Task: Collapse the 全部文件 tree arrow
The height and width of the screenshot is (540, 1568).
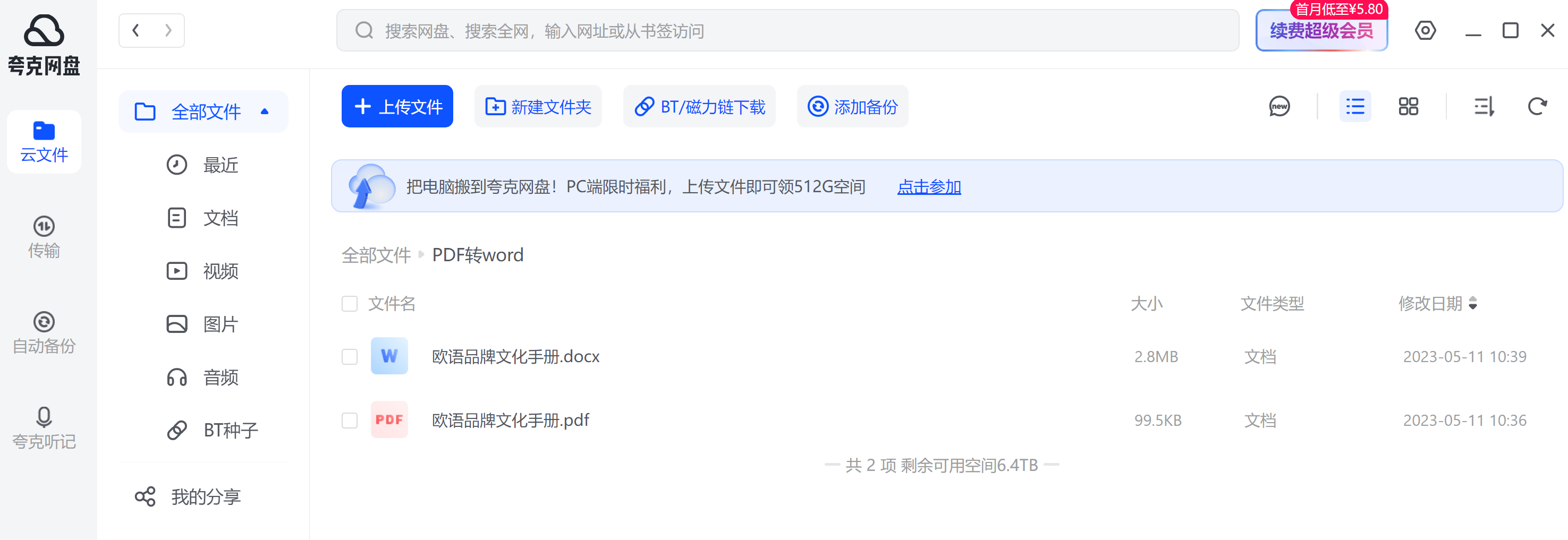Action: click(265, 112)
